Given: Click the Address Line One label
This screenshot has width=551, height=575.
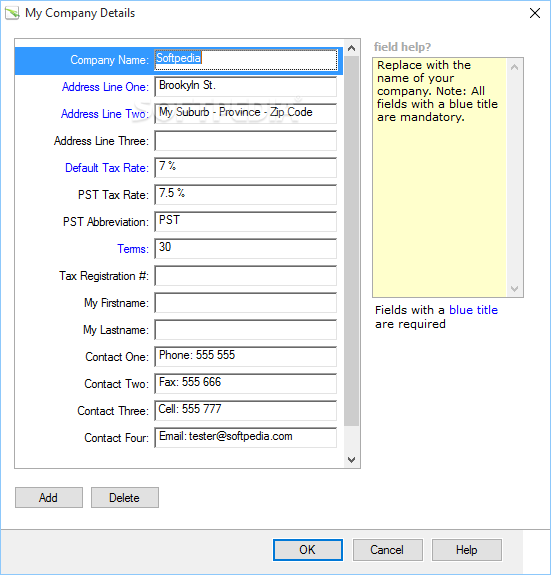Looking at the screenshot, I should pos(105,87).
